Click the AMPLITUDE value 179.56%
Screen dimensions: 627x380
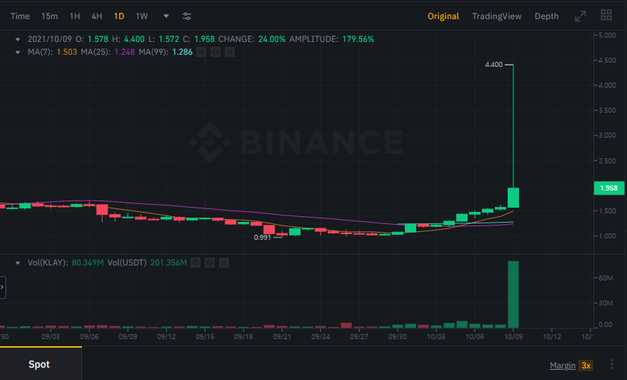[358, 39]
